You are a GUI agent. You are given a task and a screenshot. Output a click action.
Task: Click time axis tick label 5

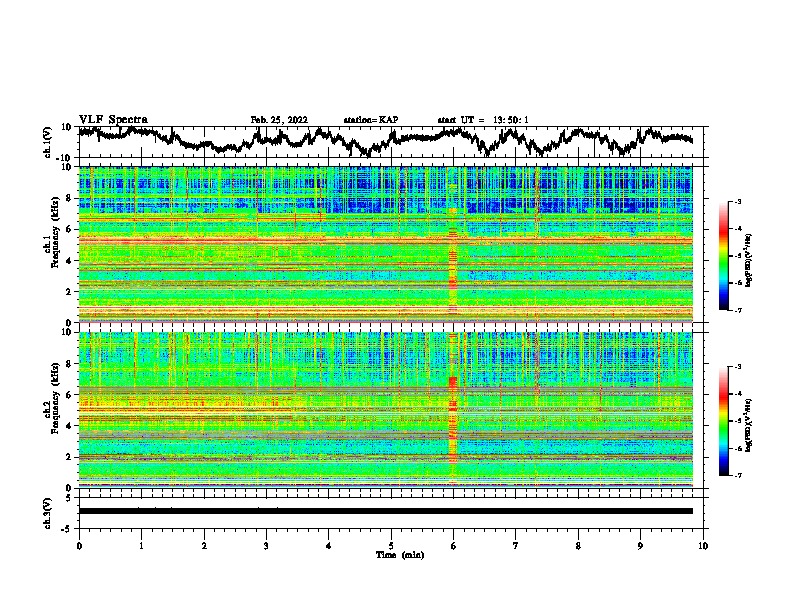tap(391, 546)
